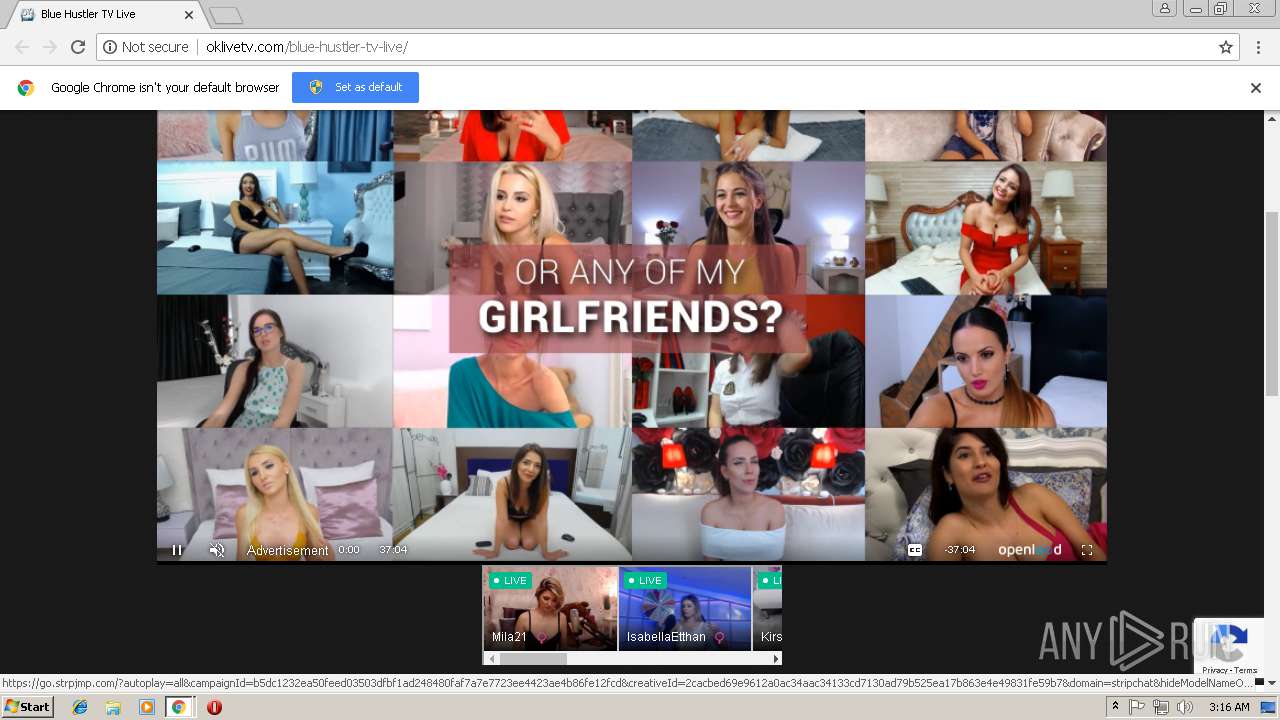The width and height of the screenshot is (1280, 720).
Task: Open the red Opera-style taskbar icon
Action: pos(213,707)
